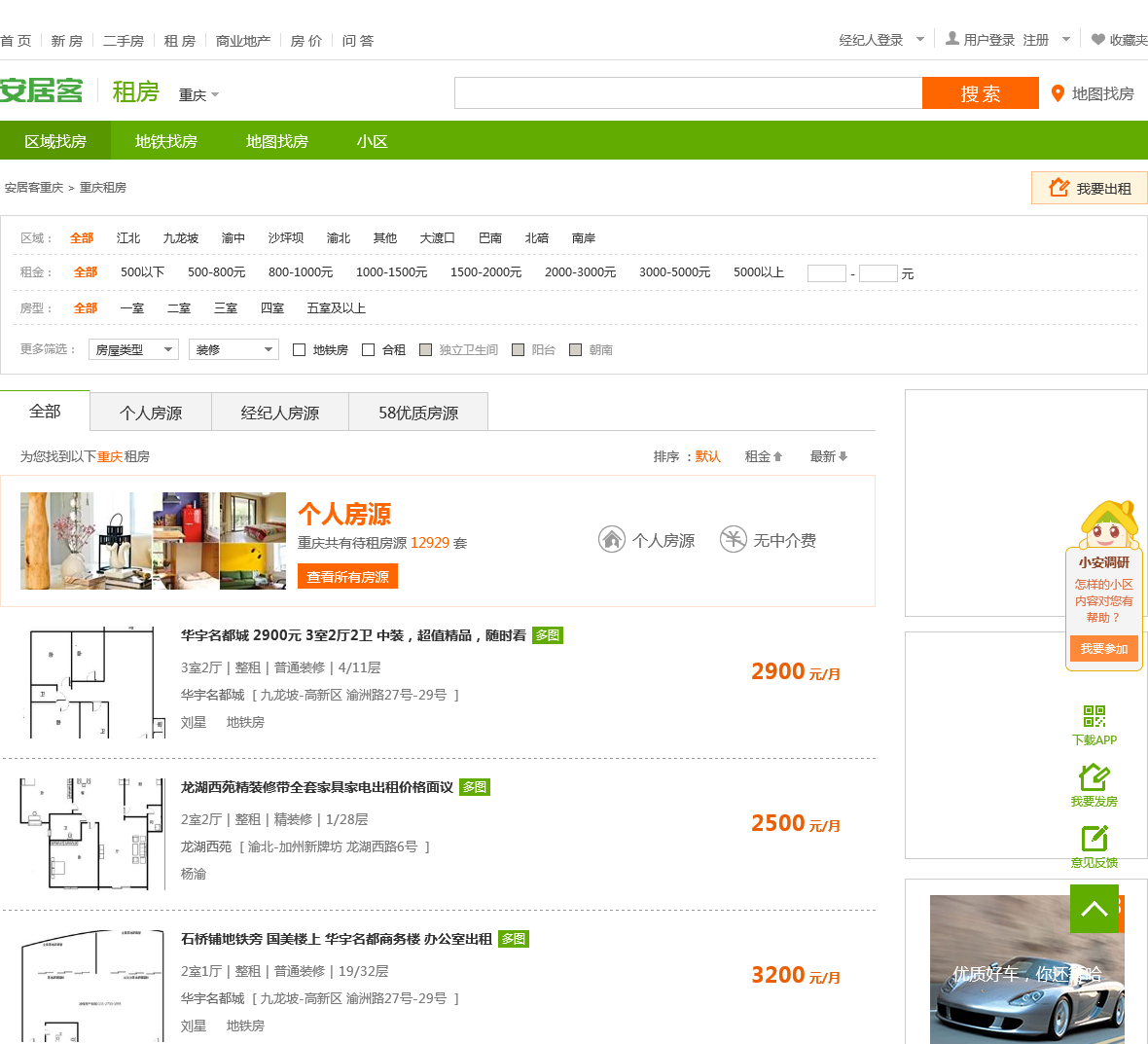Image resolution: width=1148 pixels, height=1044 pixels.
Task: Click 多图 badge on 华宇名都城 2900元 listing
Action: click(547, 635)
